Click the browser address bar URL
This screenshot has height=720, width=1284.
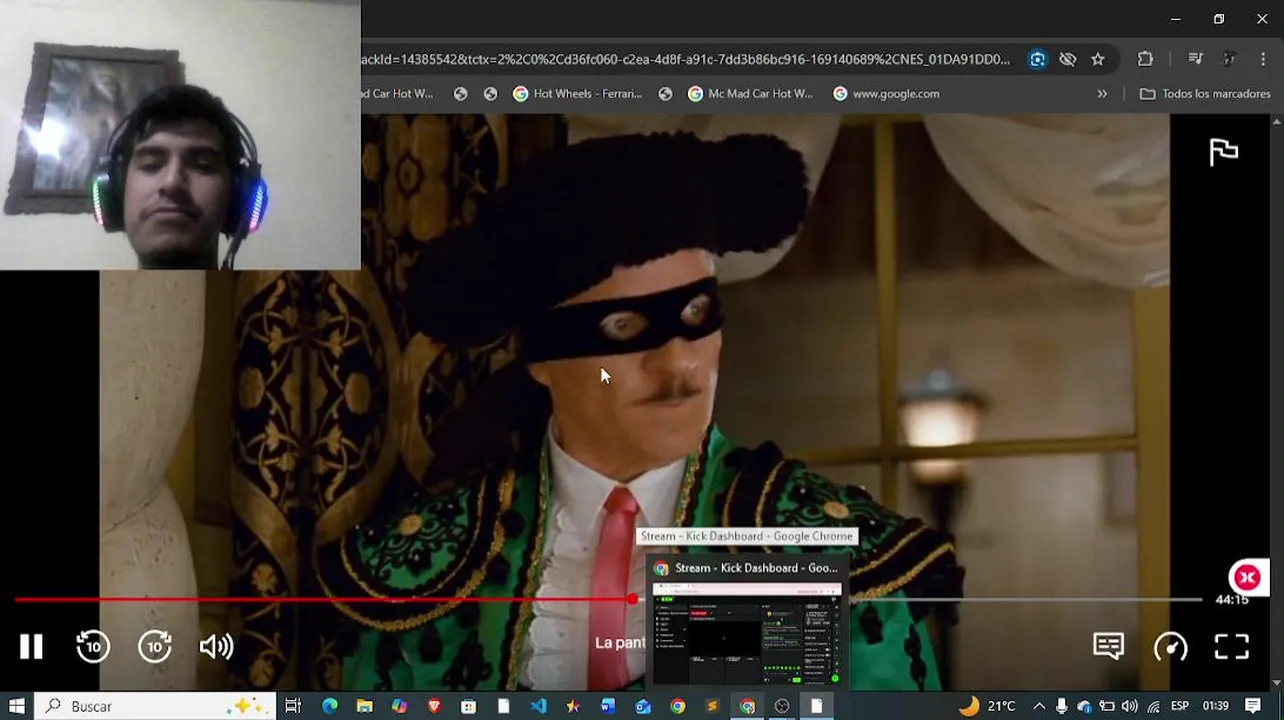point(686,59)
